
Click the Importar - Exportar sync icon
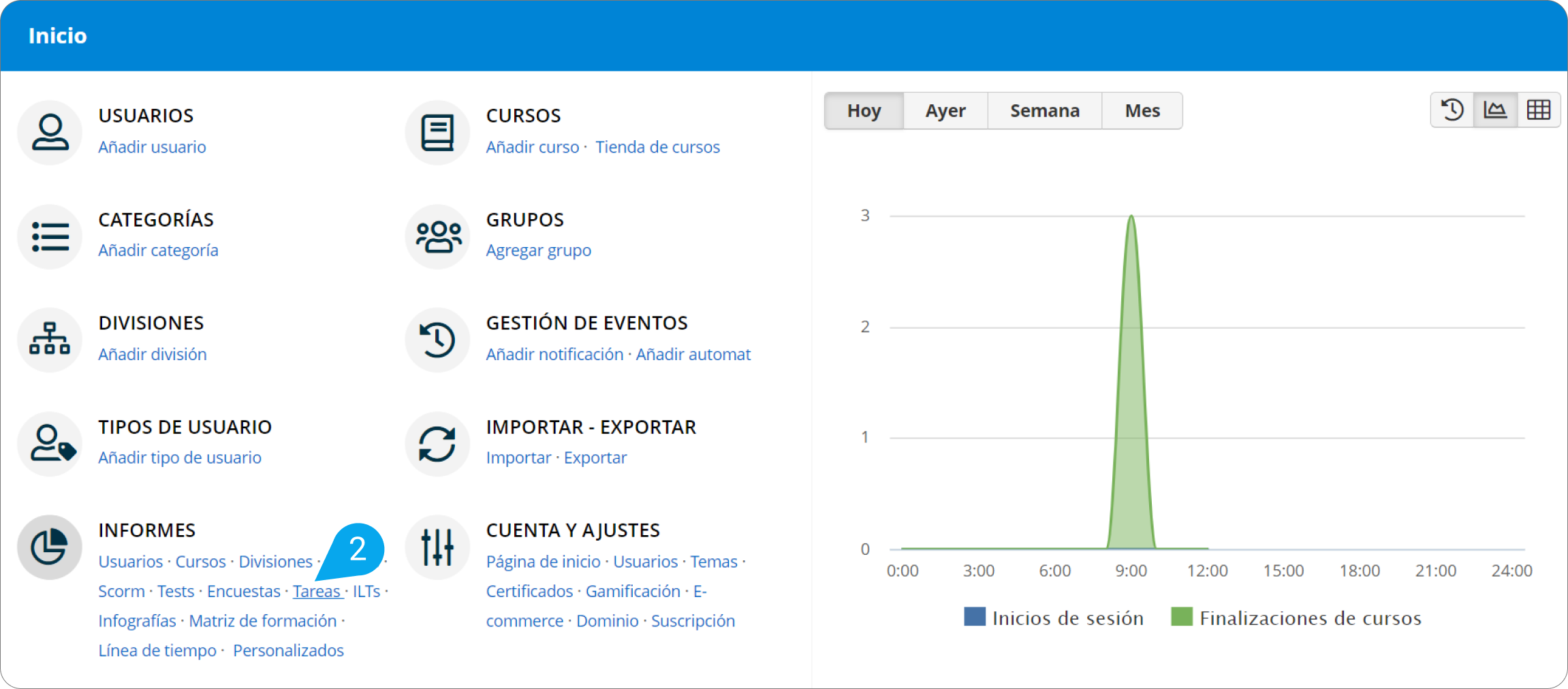(x=437, y=443)
